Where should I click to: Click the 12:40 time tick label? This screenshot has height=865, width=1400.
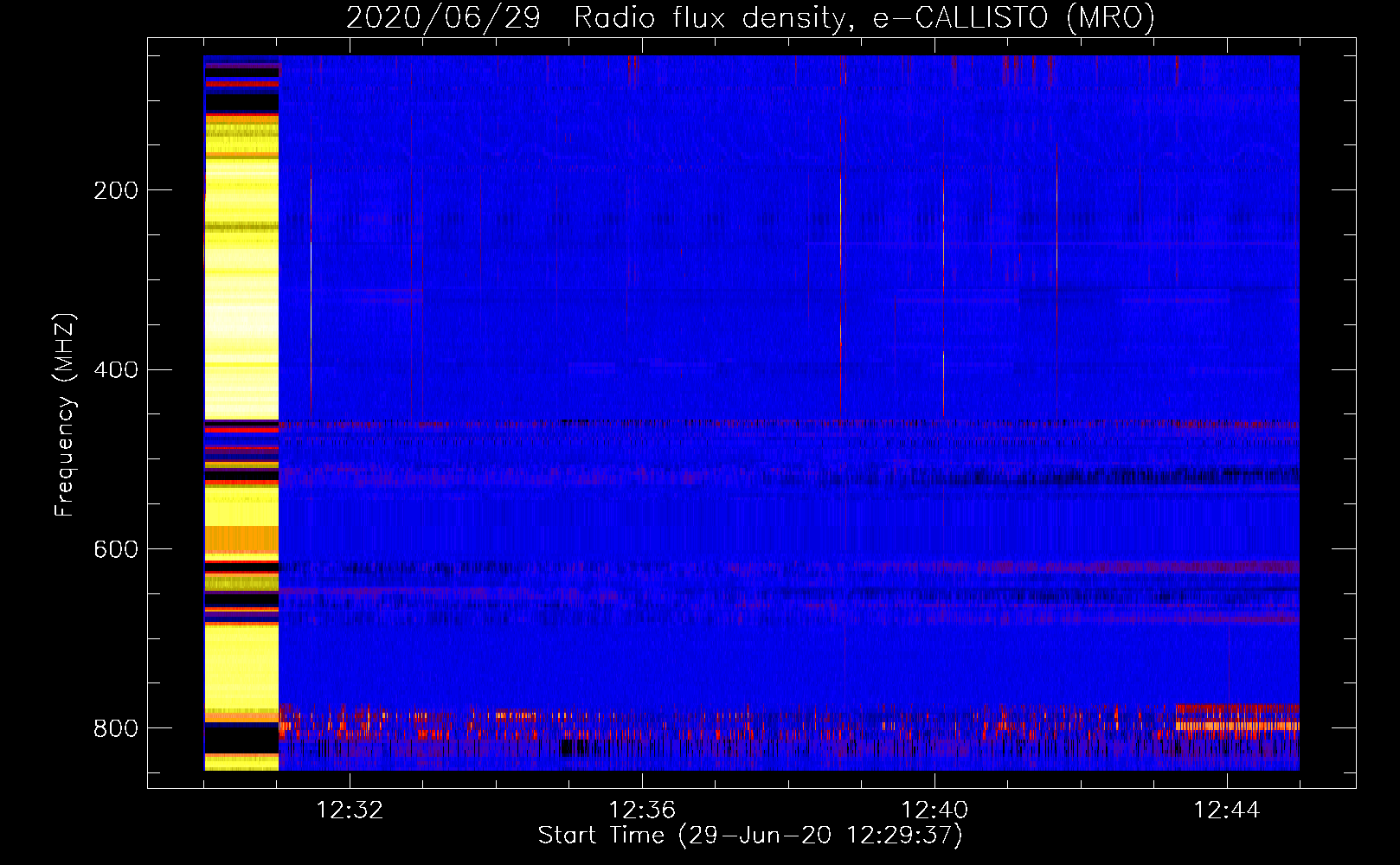[x=934, y=811]
